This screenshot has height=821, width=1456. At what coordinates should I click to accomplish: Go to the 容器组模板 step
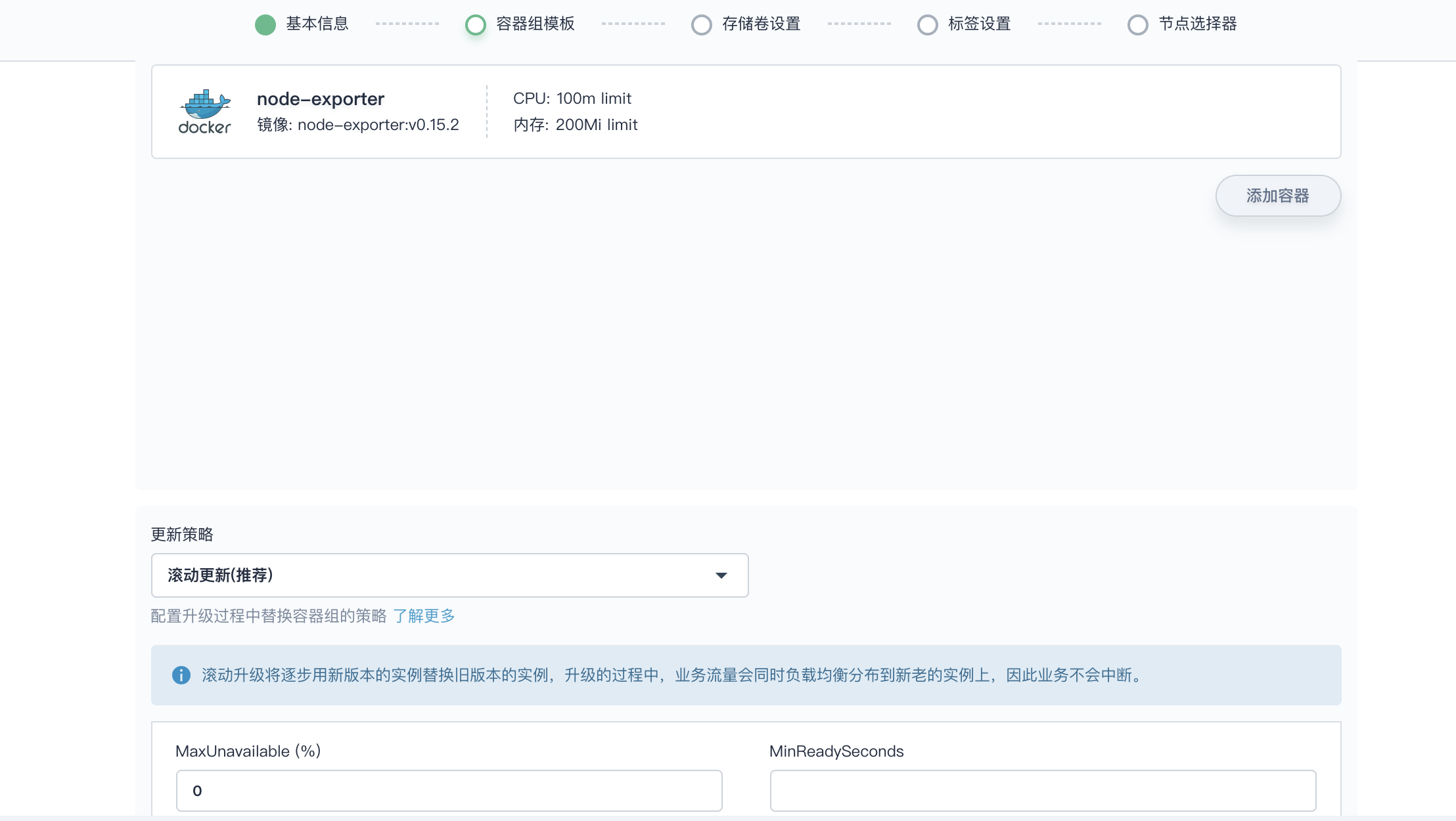535,24
